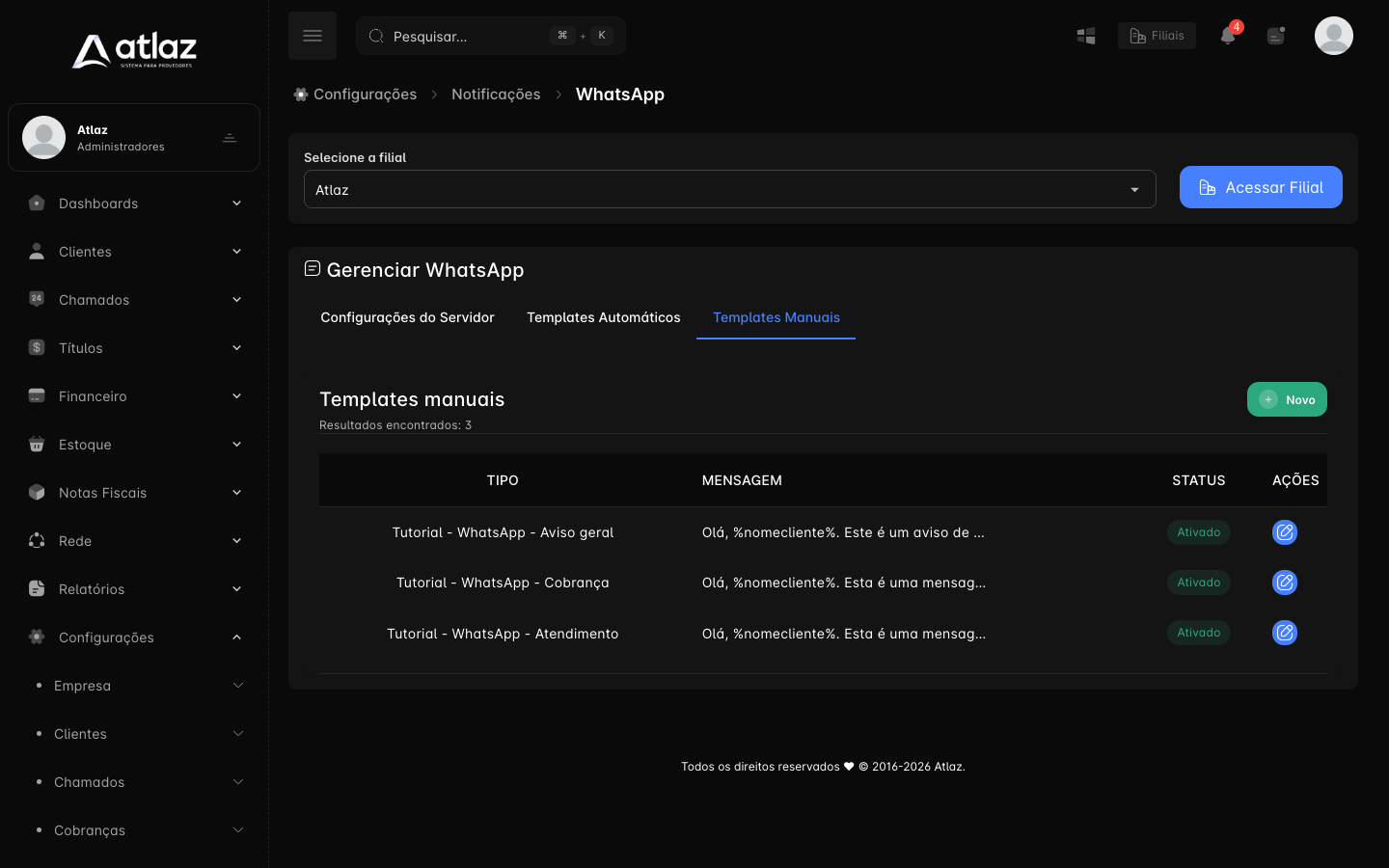
Task: Edit the Atendimento template
Action: click(1285, 633)
